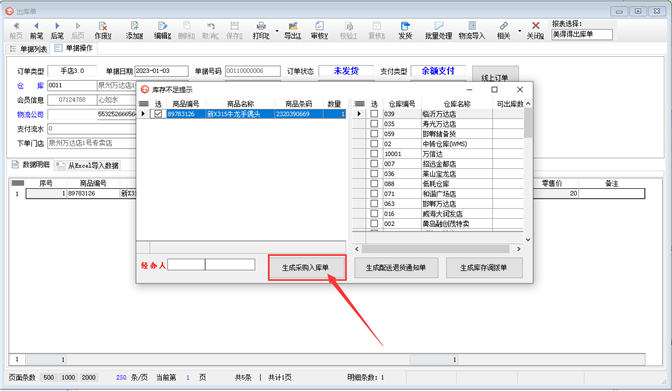Open logistics import (物流导入)

472,30
